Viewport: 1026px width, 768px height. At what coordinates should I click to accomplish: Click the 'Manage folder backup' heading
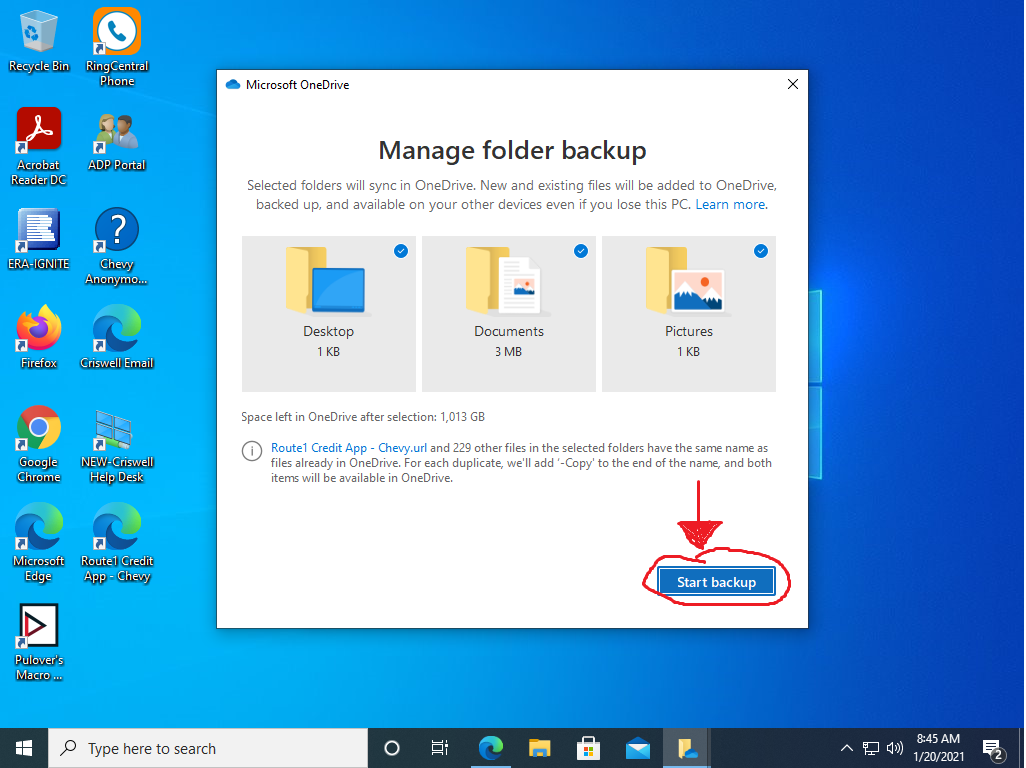click(512, 150)
